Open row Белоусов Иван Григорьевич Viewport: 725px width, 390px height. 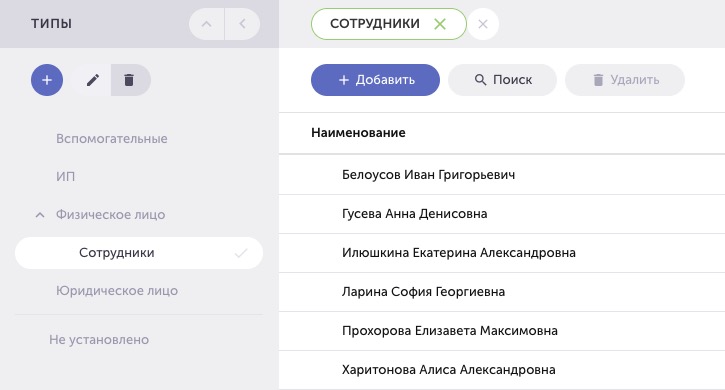tap(502, 175)
